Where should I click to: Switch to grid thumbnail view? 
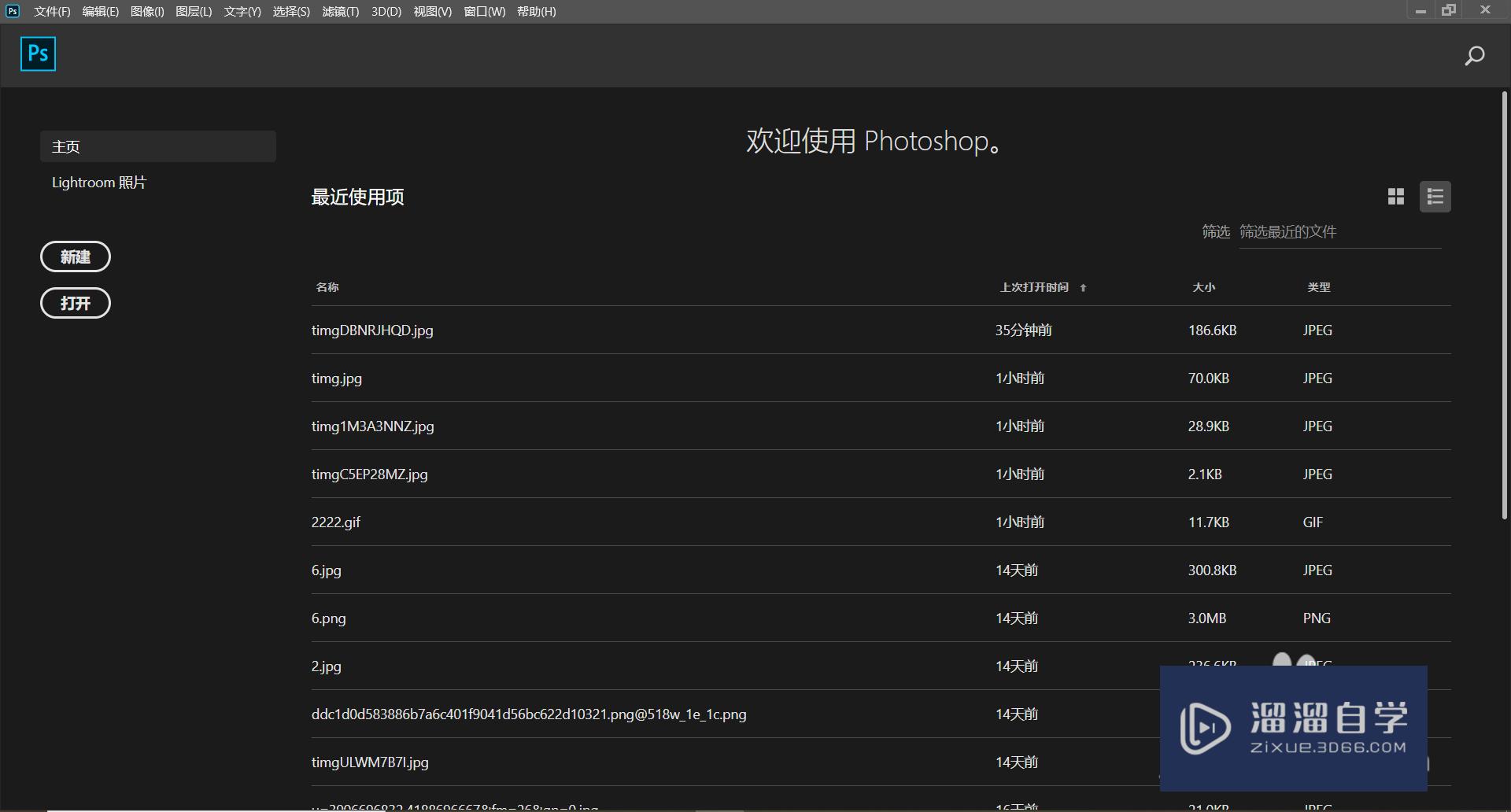pyautogui.click(x=1396, y=197)
